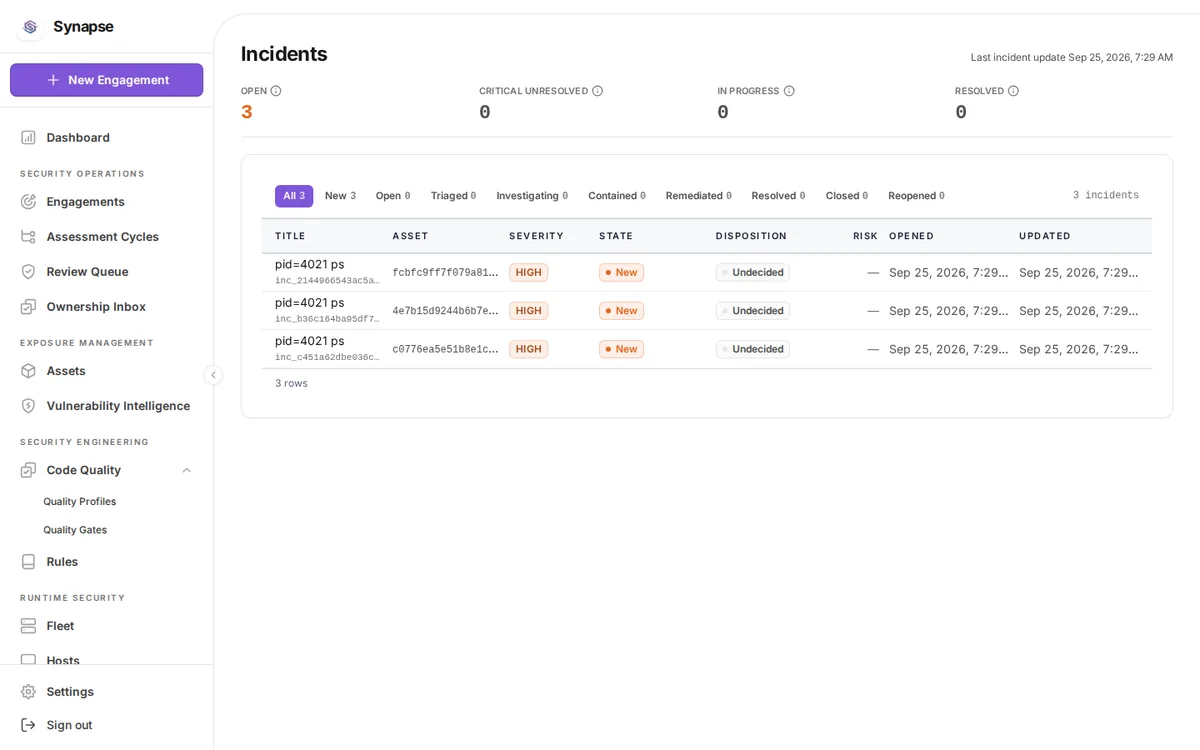The image size is (1200, 750).
Task: Open Quality Gates
Action: coord(75,530)
